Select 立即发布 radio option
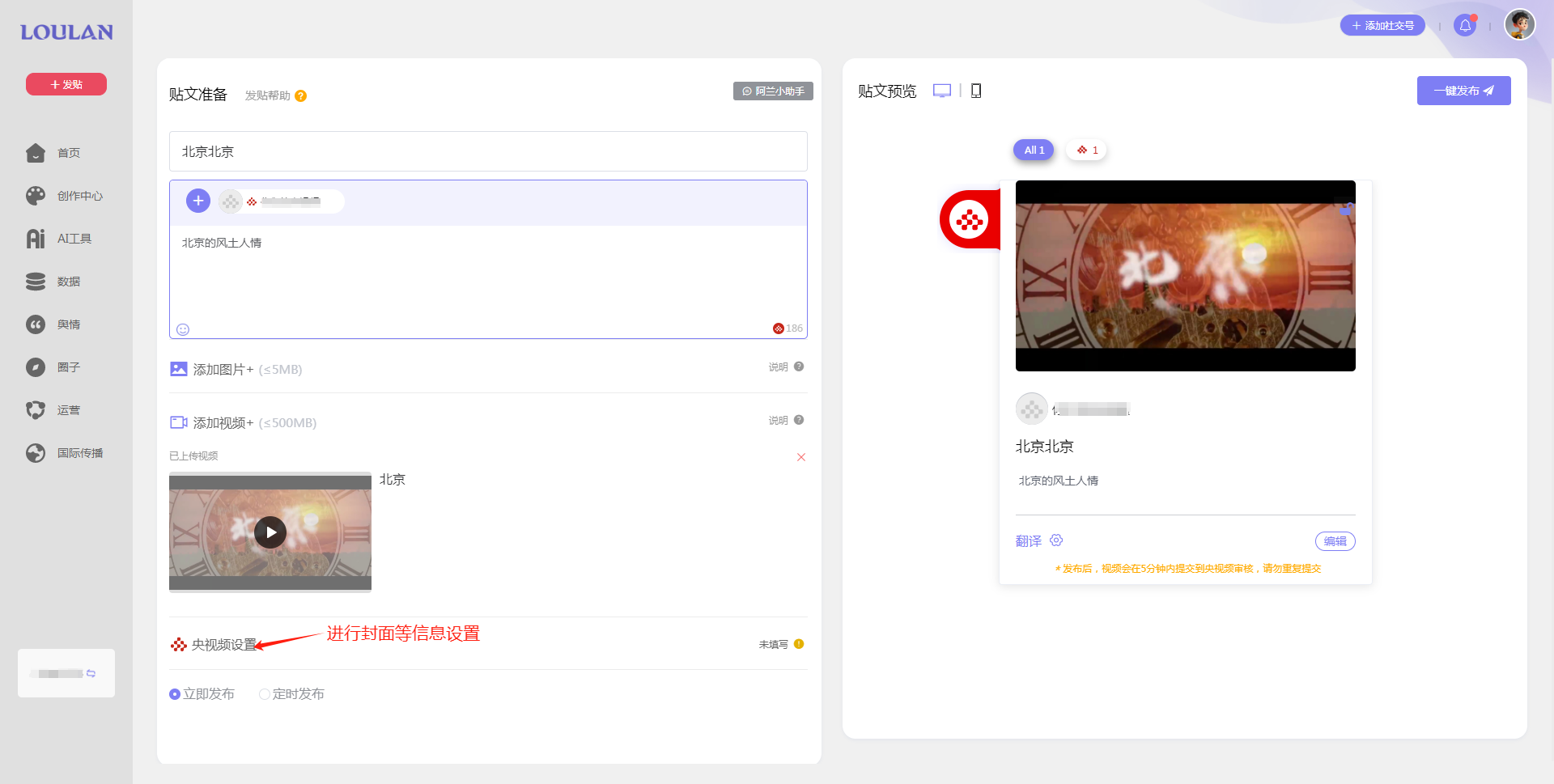Screen dimensions: 1554x784 point(175,694)
